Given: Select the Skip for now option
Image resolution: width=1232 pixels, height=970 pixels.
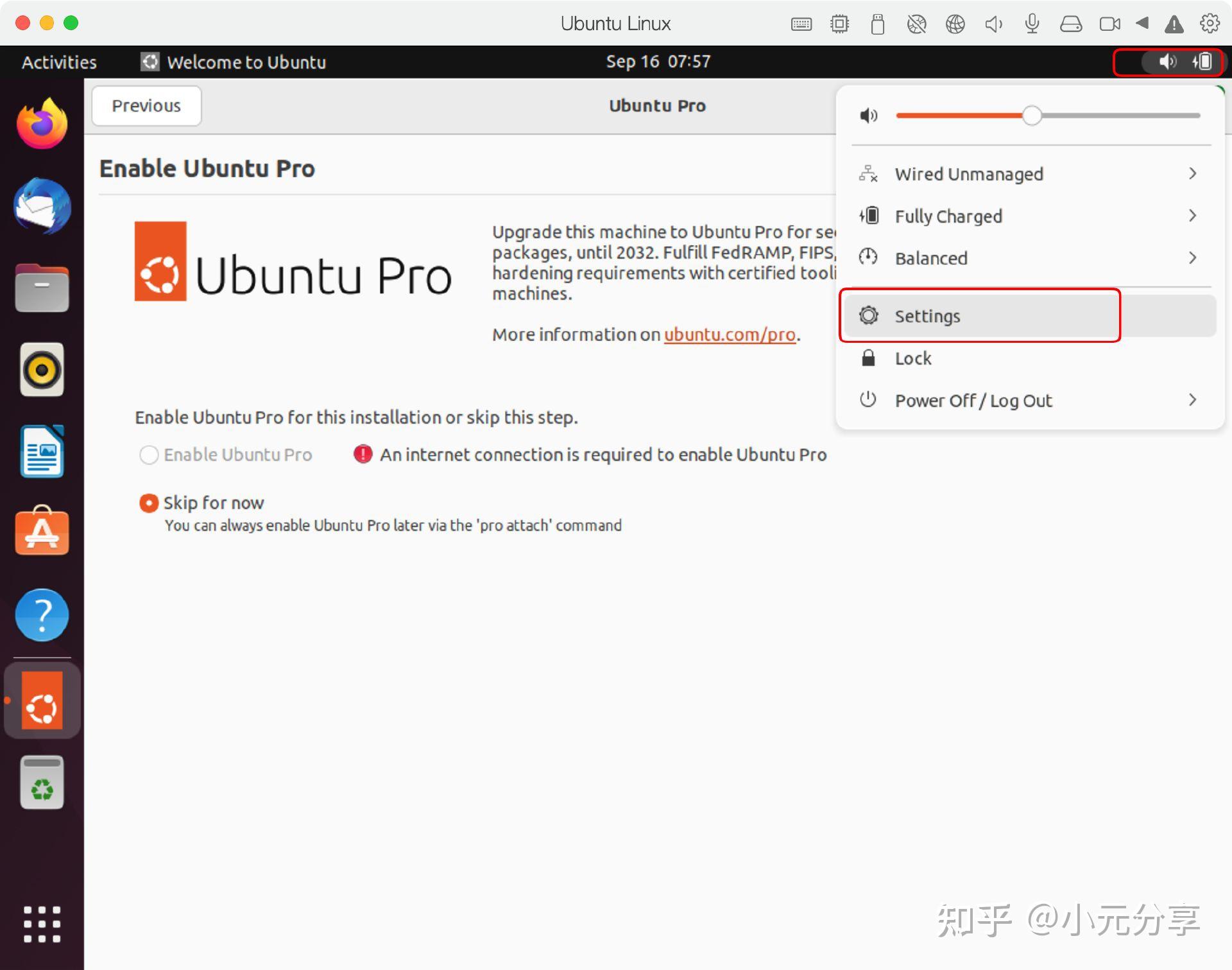Looking at the screenshot, I should [148, 503].
